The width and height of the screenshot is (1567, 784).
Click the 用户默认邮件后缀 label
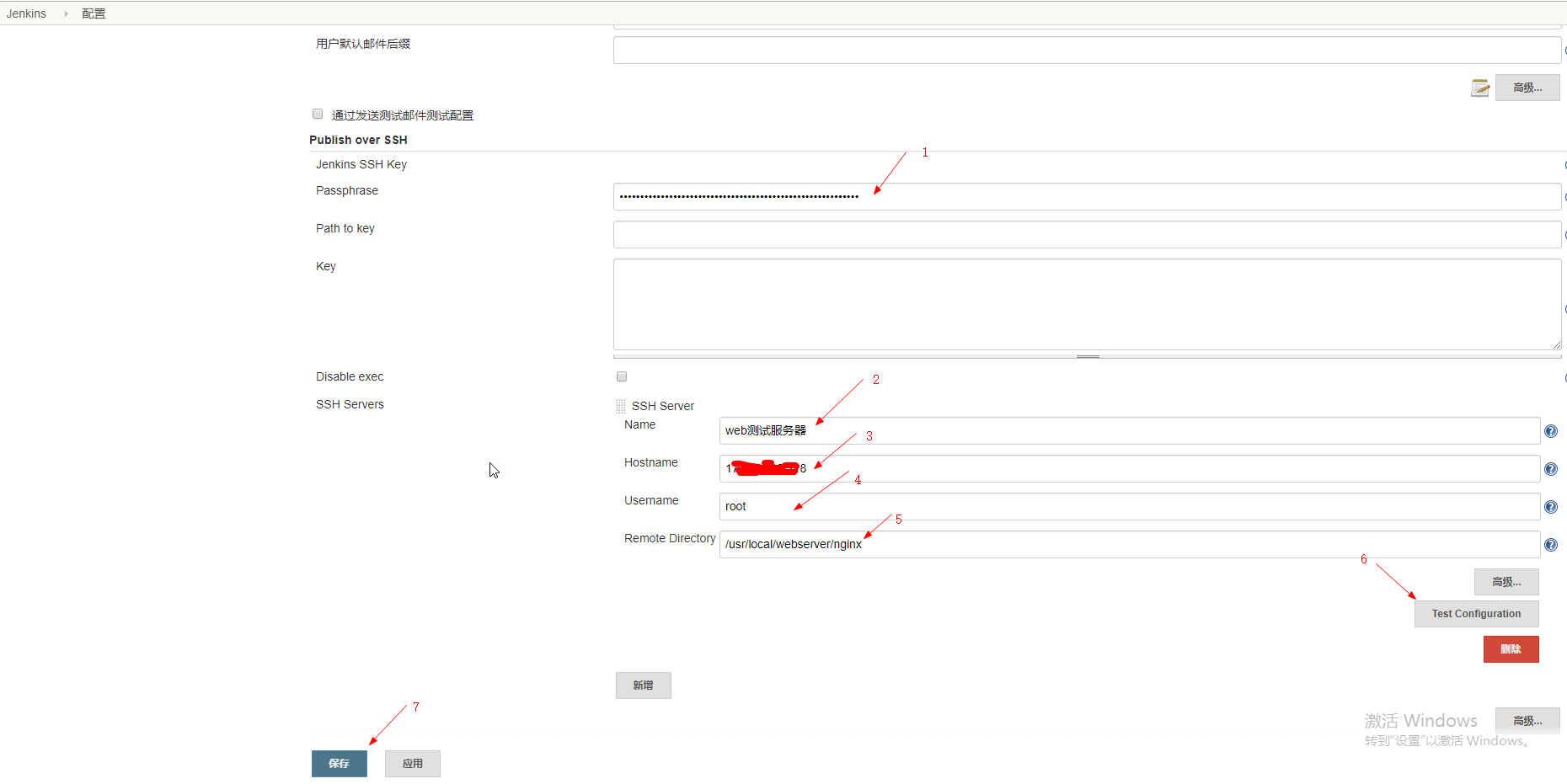coord(363,44)
